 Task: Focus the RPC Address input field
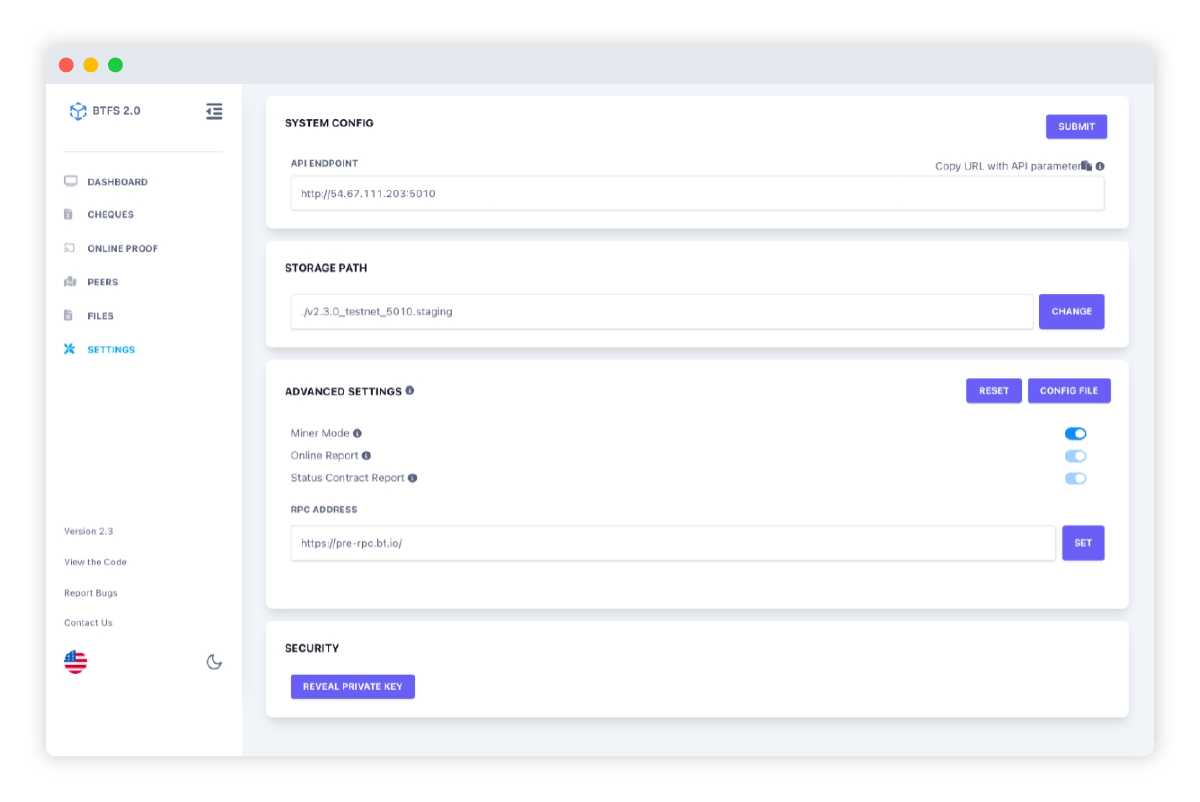pos(673,543)
